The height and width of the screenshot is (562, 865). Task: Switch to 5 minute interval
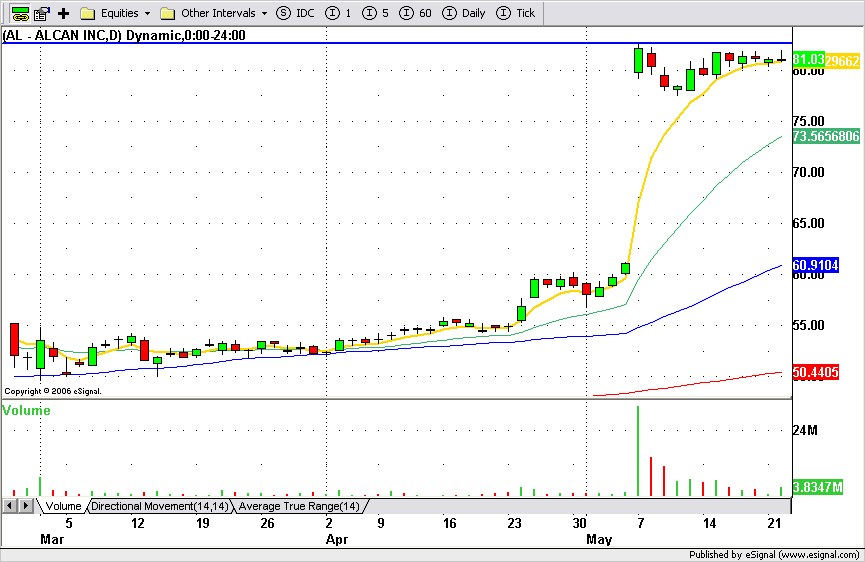tap(375, 13)
